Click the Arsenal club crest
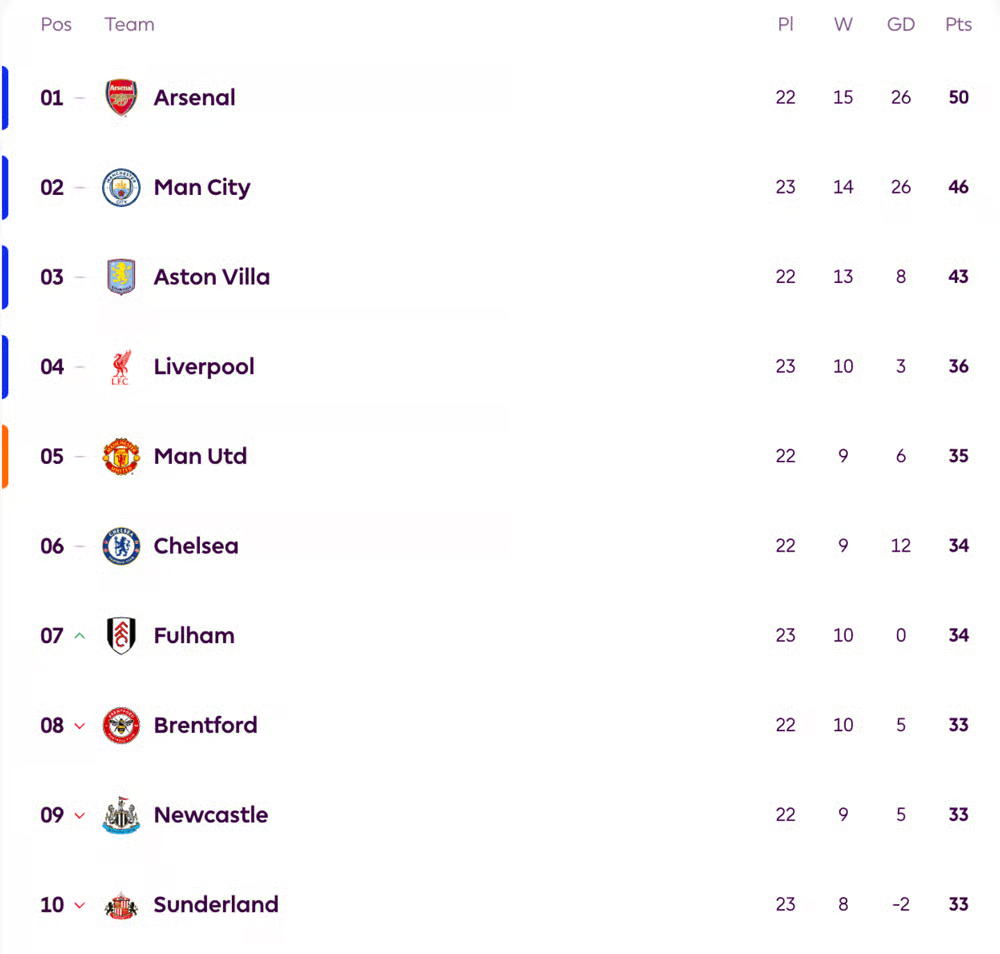Image resolution: width=1000 pixels, height=954 pixels. point(120,97)
